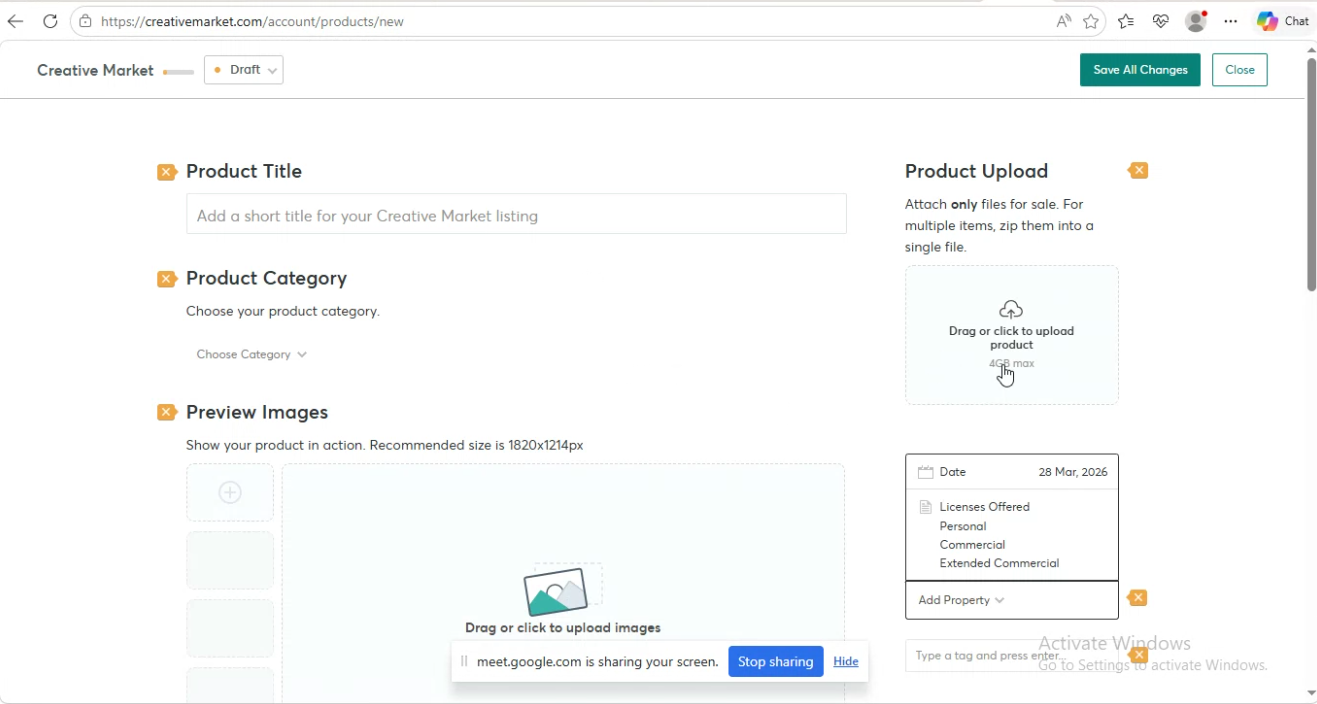Click the orange warning icon beside Product Upload
This screenshot has width=1317, height=704.
tap(1138, 171)
